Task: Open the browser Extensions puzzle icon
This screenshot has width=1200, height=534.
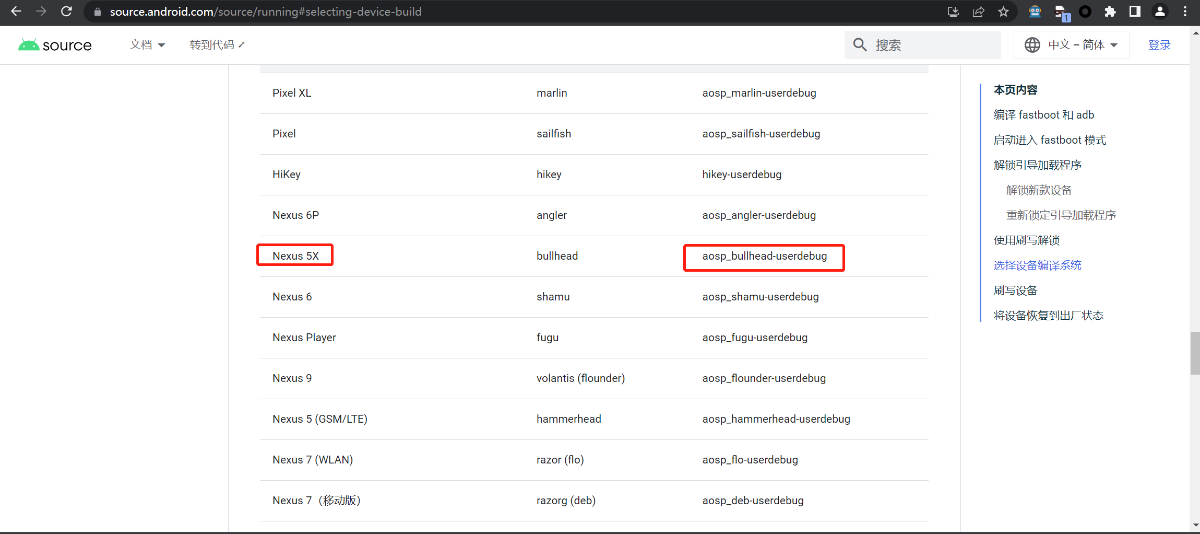Action: click(1110, 12)
